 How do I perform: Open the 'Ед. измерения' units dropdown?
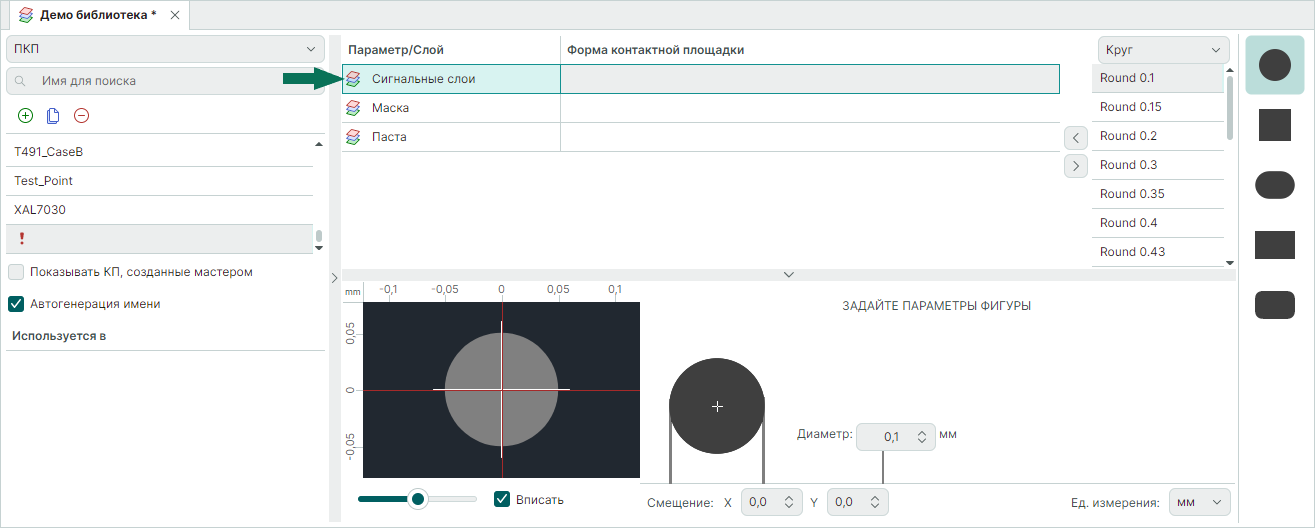(1200, 502)
